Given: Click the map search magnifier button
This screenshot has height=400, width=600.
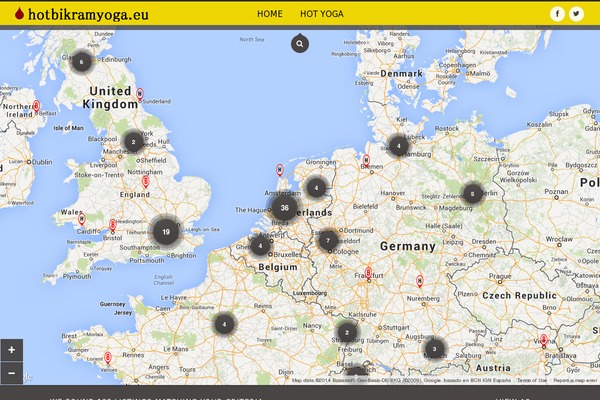Looking at the screenshot, I should coord(300,44).
